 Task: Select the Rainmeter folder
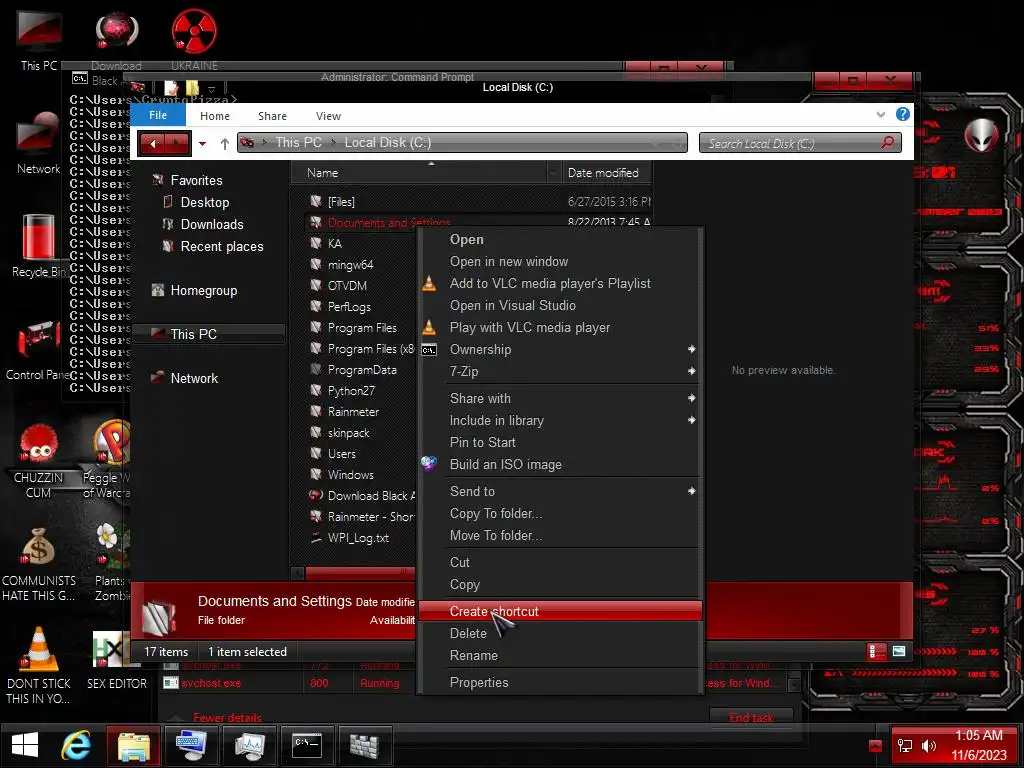(353, 411)
